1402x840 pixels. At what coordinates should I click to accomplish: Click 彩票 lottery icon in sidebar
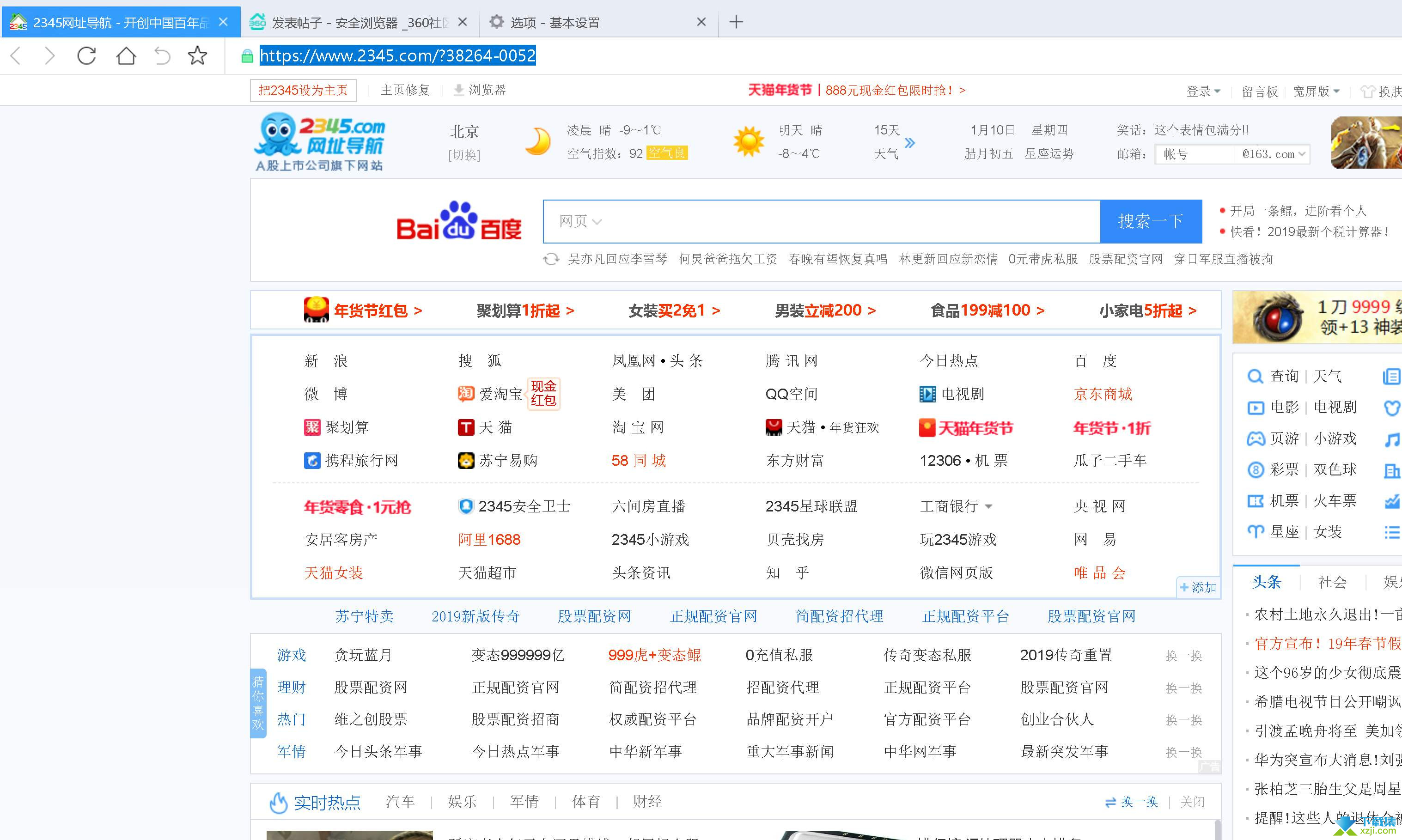pyautogui.click(x=1255, y=470)
